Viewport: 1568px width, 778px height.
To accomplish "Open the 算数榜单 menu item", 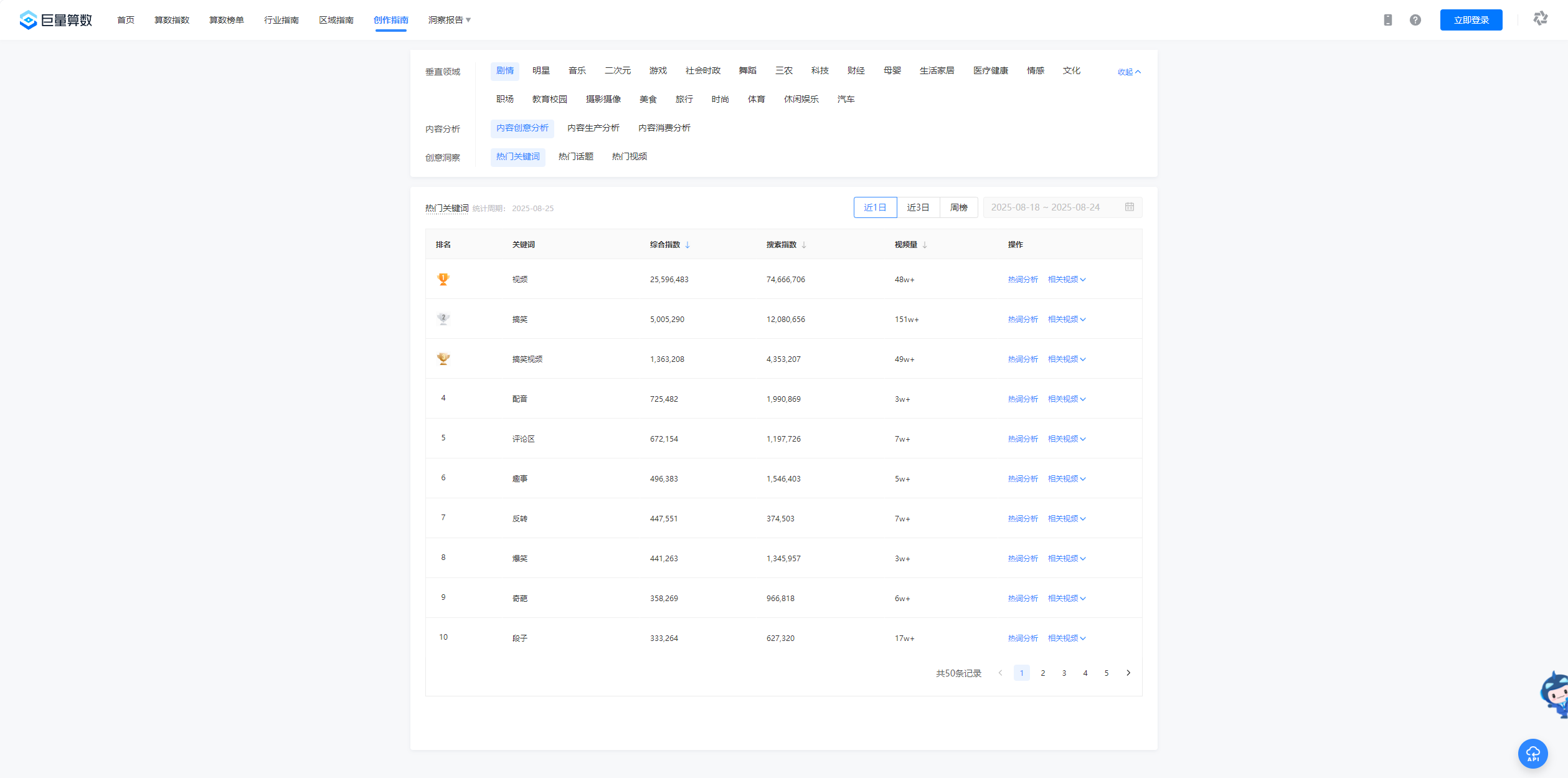I will point(226,20).
